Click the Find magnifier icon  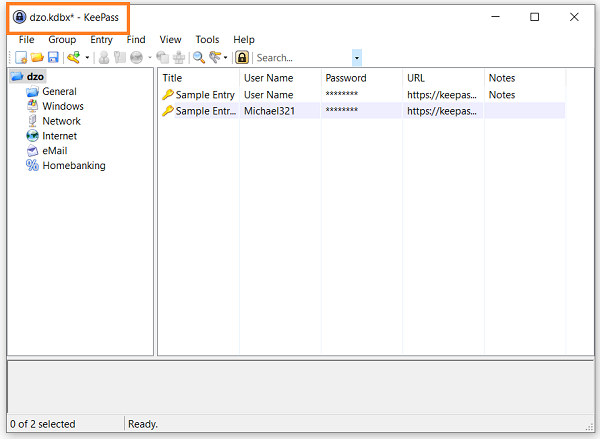coord(199,57)
